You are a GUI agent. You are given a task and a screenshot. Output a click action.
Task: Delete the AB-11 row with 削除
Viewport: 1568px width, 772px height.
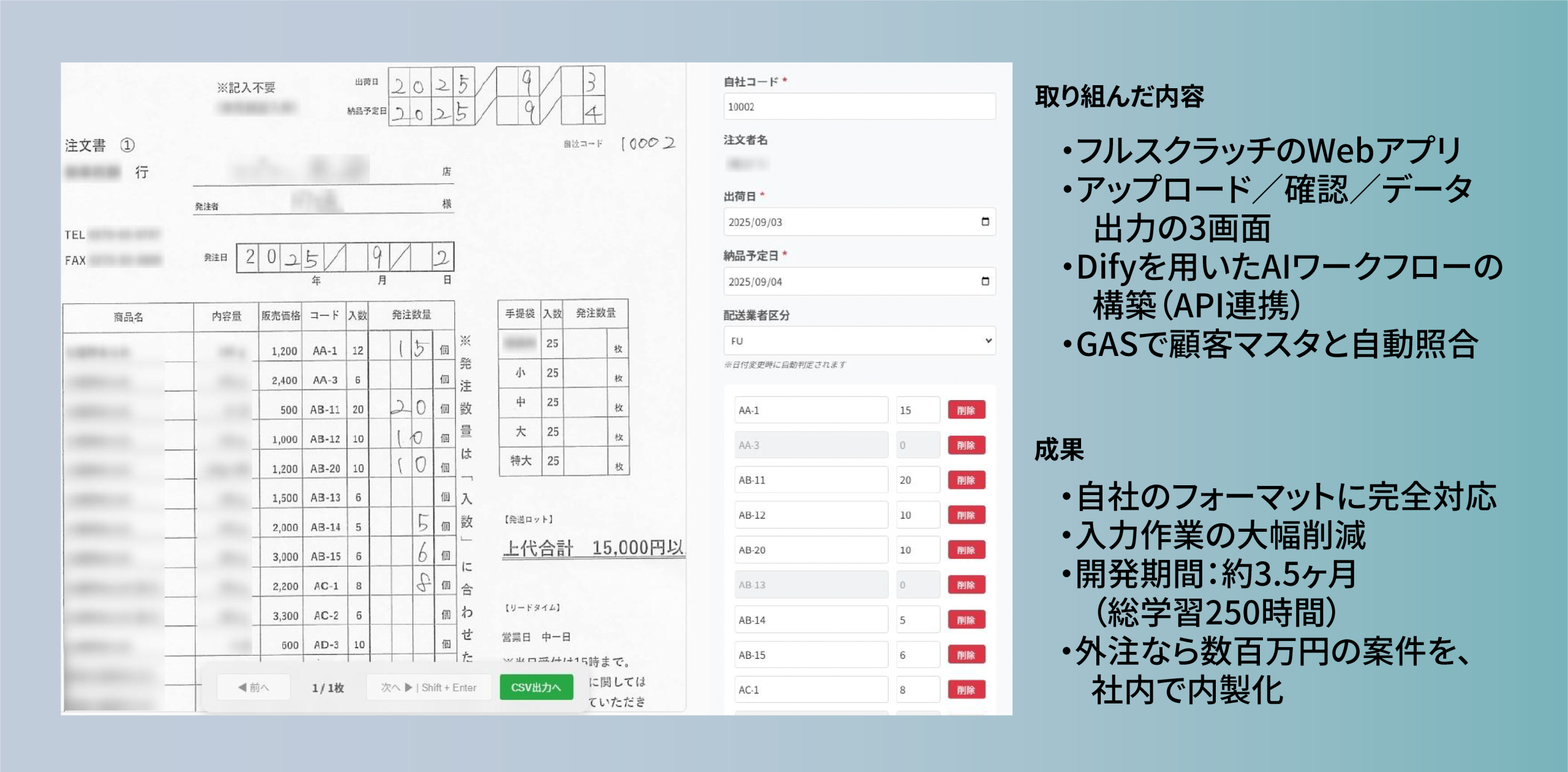pyautogui.click(x=966, y=480)
